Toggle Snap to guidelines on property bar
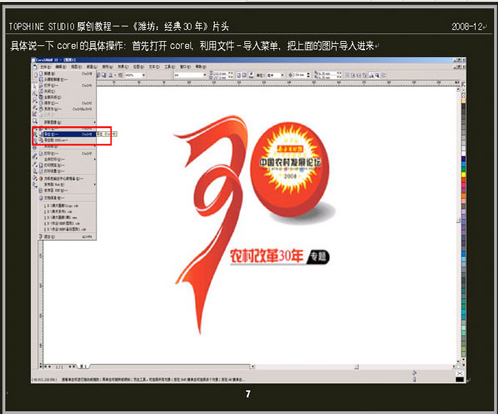The image size is (498, 414). tap(353, 75)
